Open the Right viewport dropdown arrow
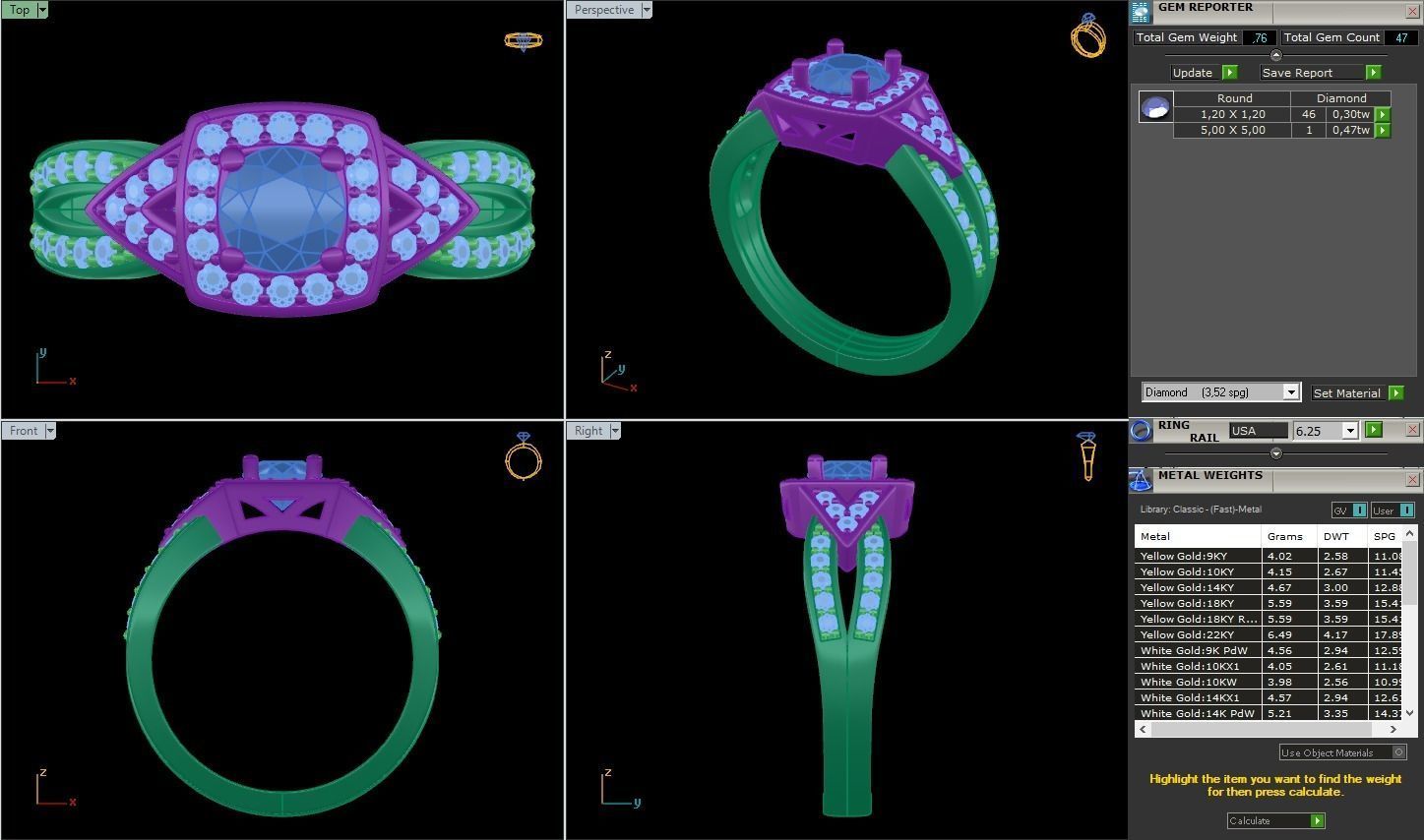This screenshot has width=1424, height=840. 615,431
